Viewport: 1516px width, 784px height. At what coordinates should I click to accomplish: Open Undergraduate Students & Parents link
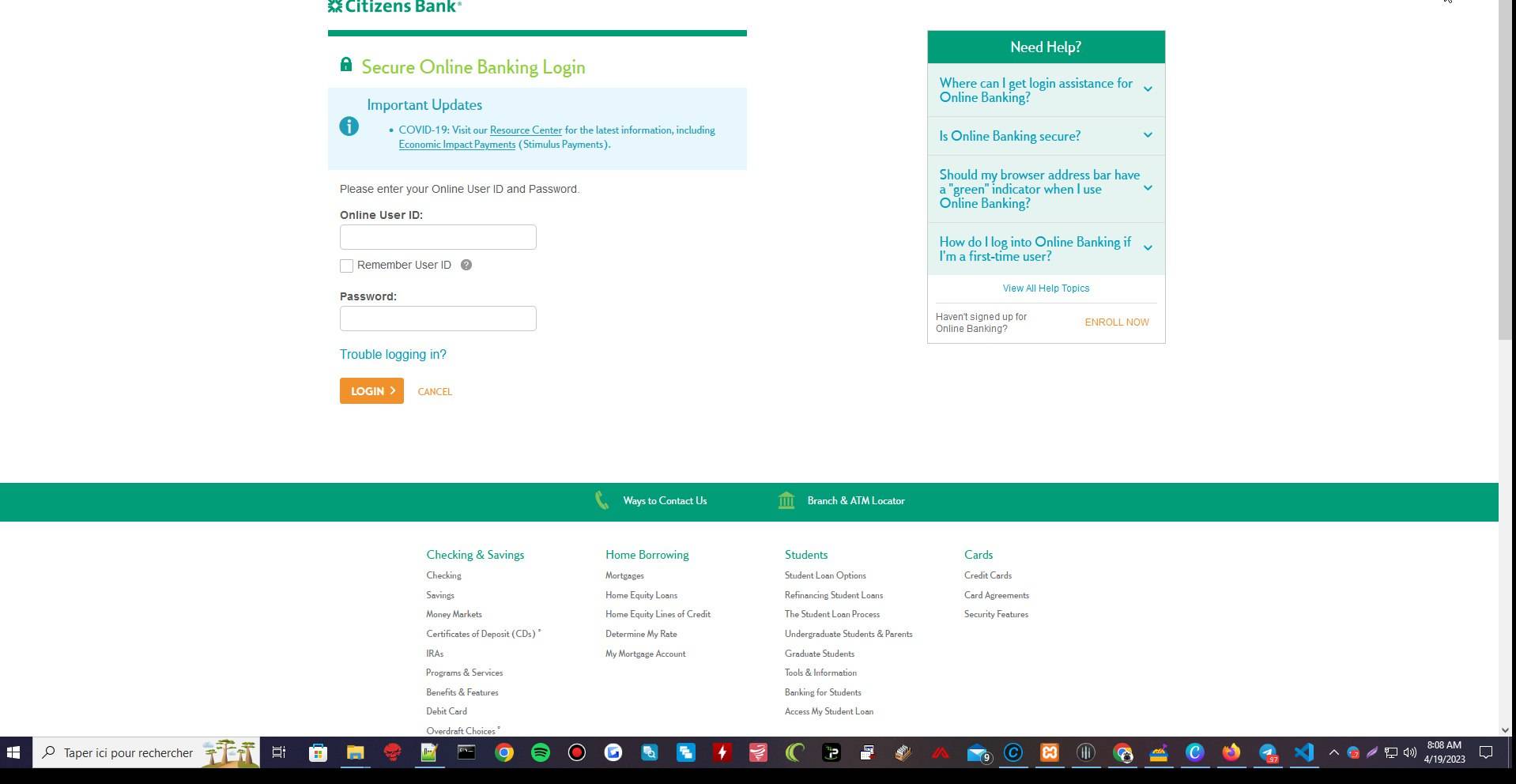[848, 634]
